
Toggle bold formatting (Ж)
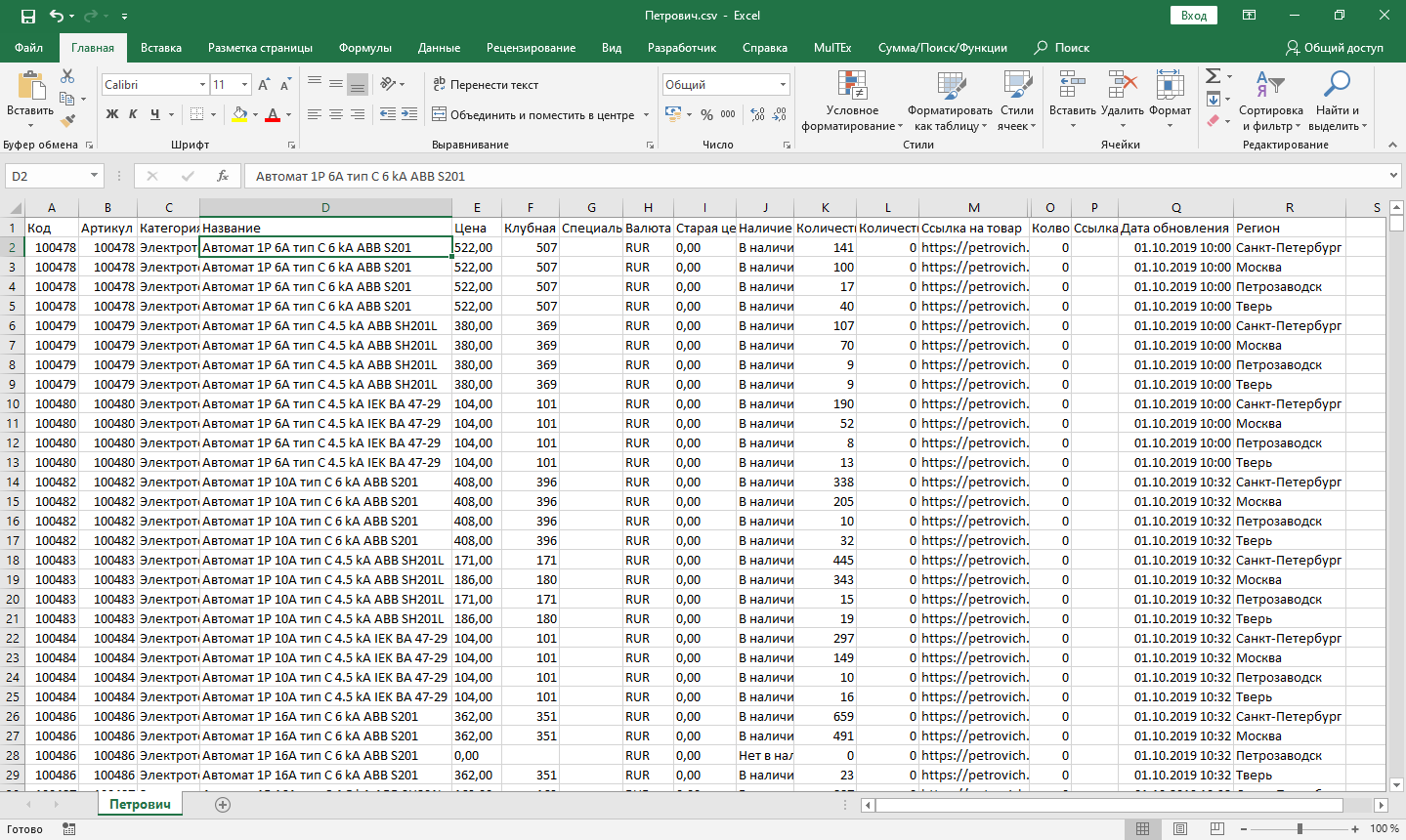pos(112,114)
